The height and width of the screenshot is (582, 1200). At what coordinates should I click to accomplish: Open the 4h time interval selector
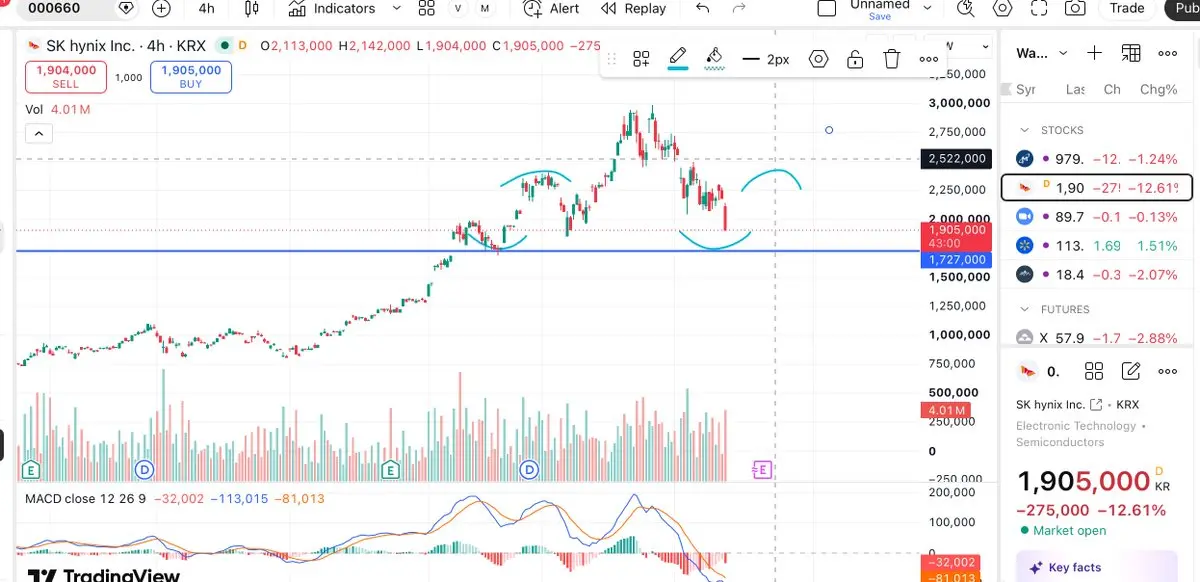point(206,8)
